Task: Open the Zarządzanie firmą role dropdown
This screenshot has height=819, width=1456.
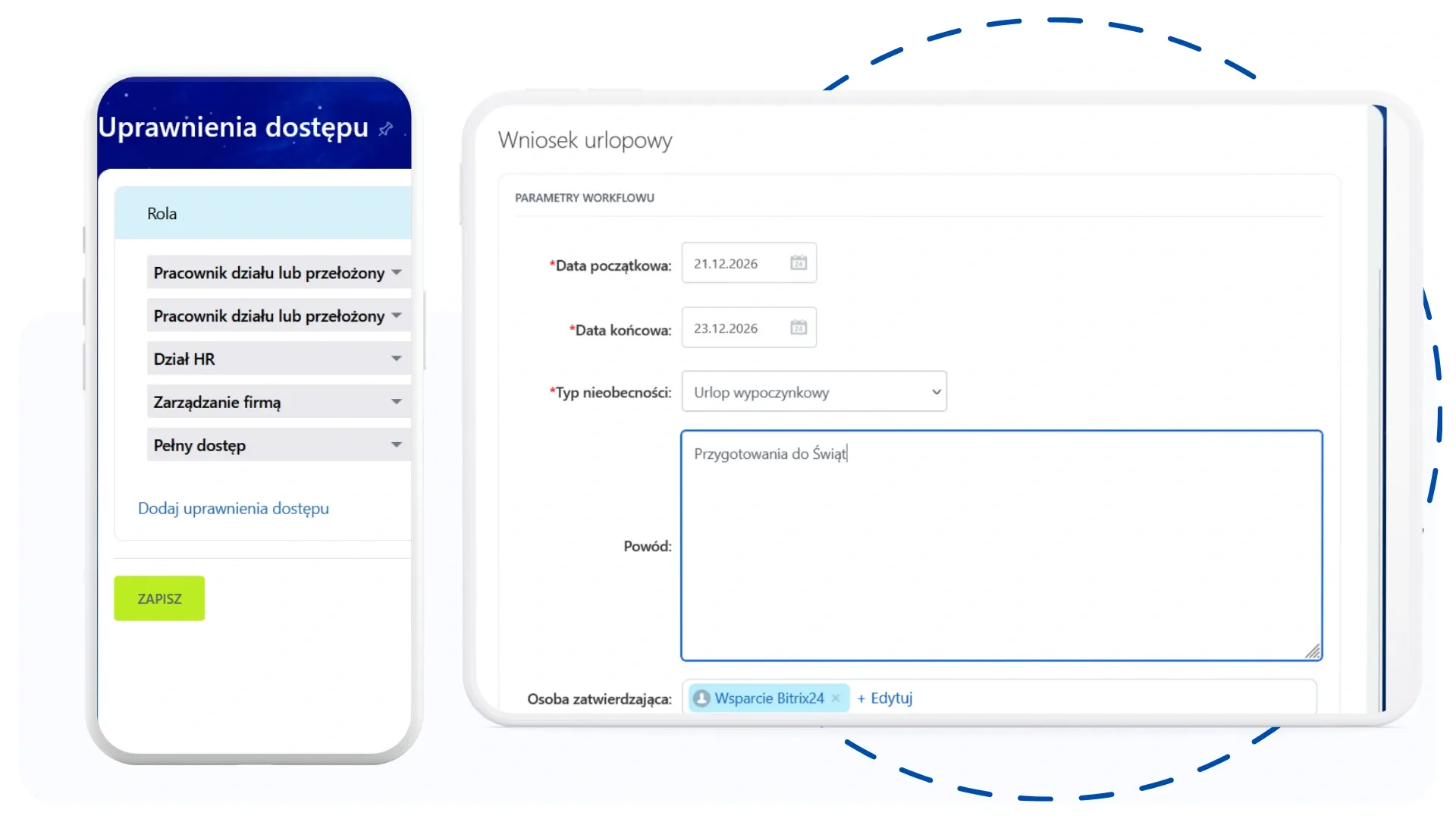Action: coord(397,402)
